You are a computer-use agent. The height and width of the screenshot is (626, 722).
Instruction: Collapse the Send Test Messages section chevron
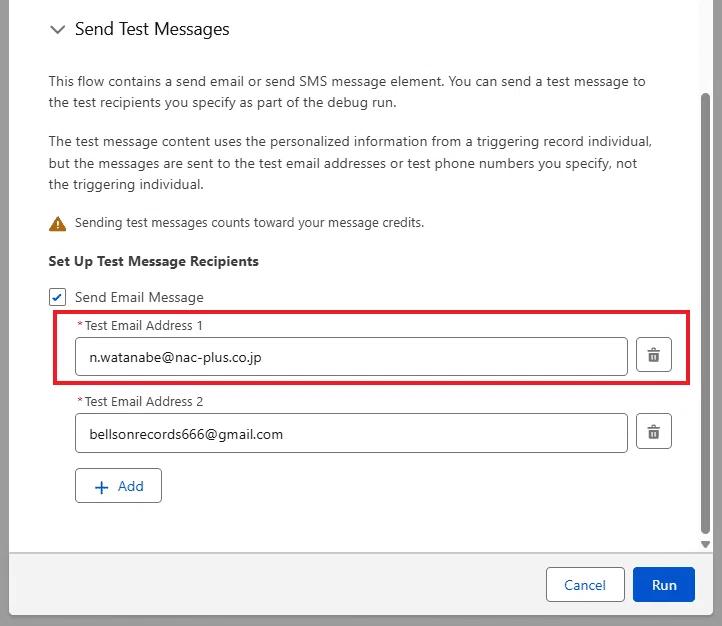pyautogui.click(x=58, y=30)
